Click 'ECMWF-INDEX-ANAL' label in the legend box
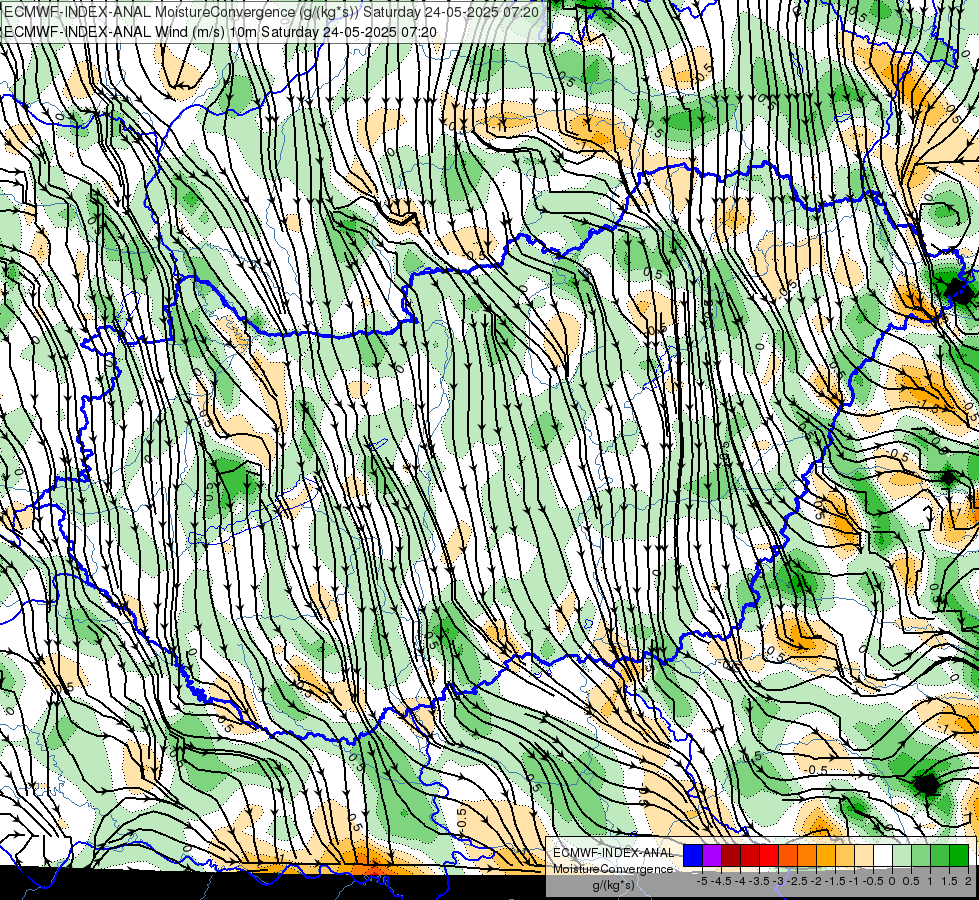 click(614, 853)
